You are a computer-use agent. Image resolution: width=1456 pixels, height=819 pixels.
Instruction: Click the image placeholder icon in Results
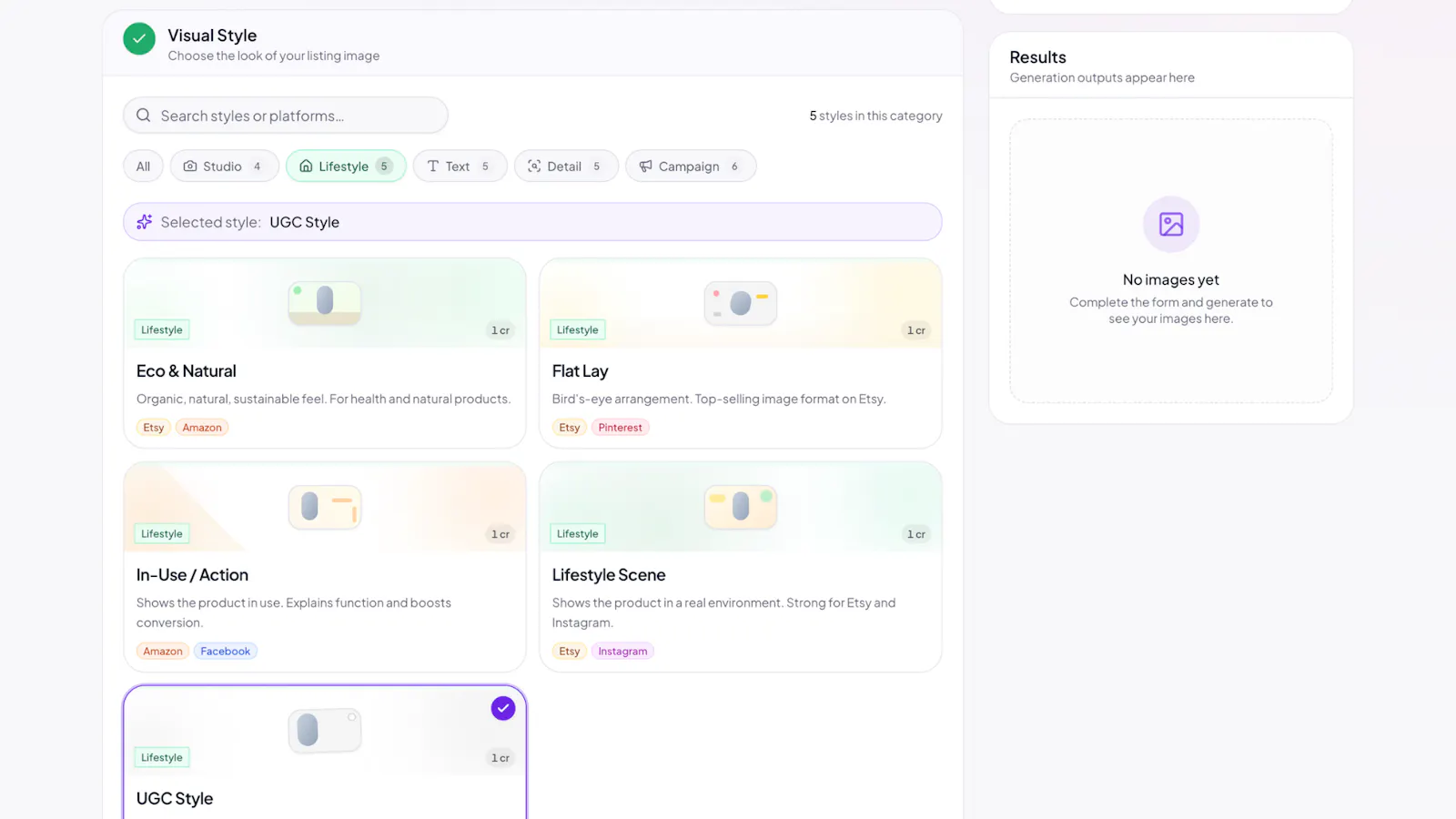tap(1171, 224)
